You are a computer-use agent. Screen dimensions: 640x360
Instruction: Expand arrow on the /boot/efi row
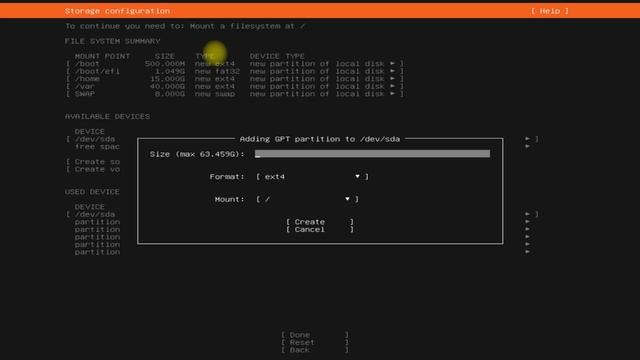[392, 71]
